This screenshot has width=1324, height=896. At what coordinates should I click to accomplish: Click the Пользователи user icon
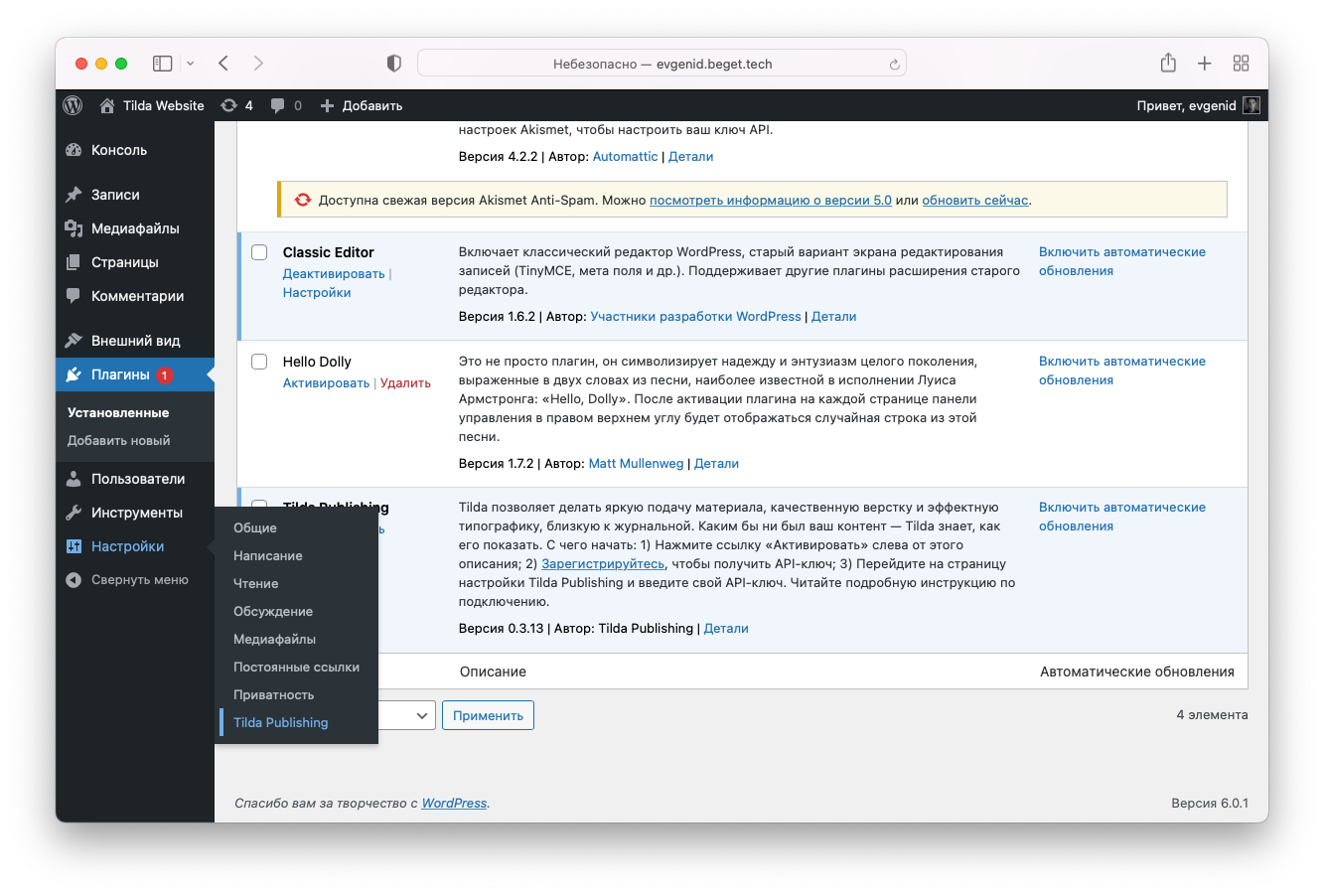[74, 479]
